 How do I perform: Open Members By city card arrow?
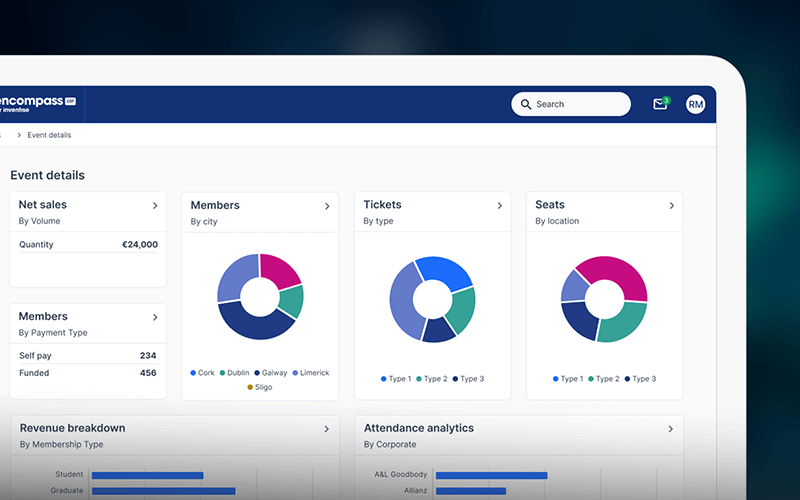pyautogui.click(x=327, y=206)
